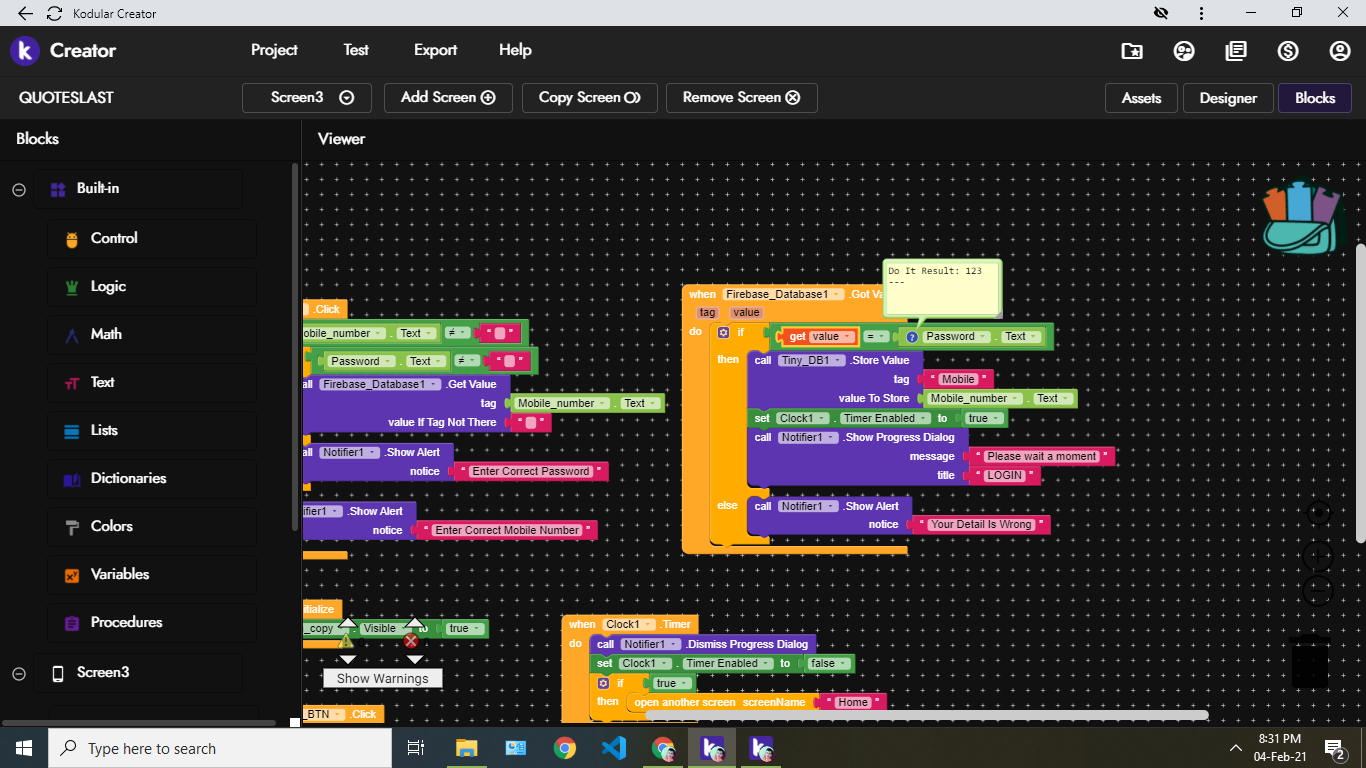1366x768 pixels.
Task: Open the starred folder icon
Action: (x=1132, y=51)
